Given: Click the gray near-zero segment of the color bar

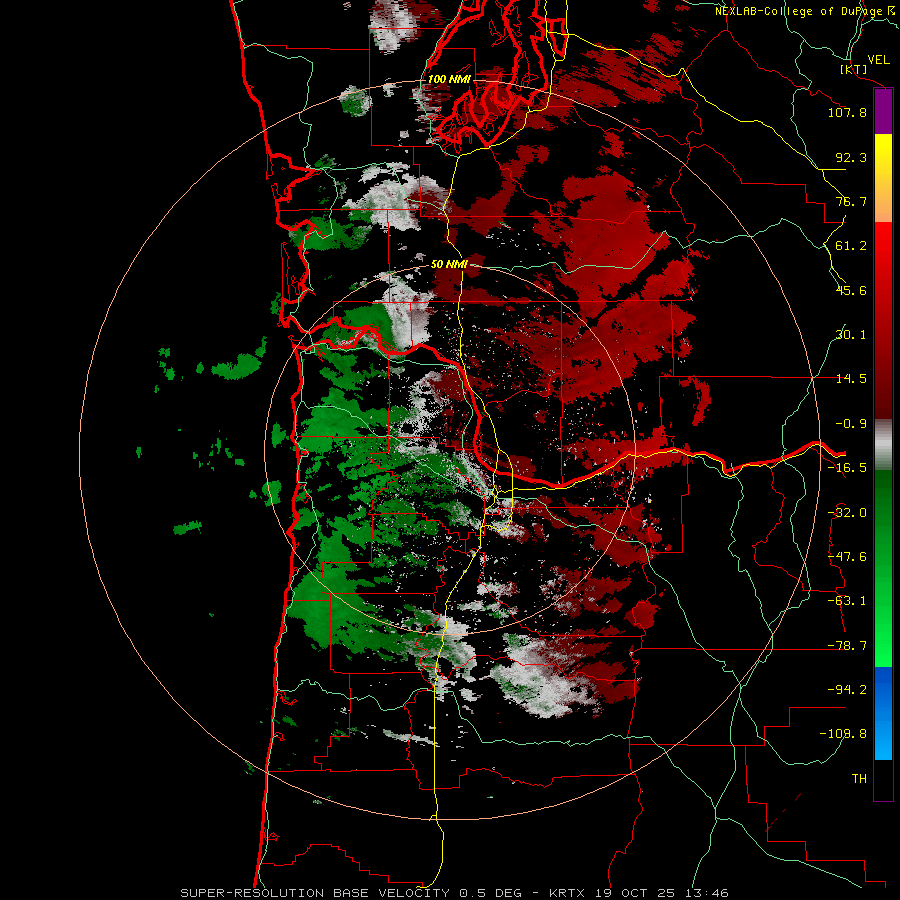Looking at the screenshot, I should (x=883, y=445).
